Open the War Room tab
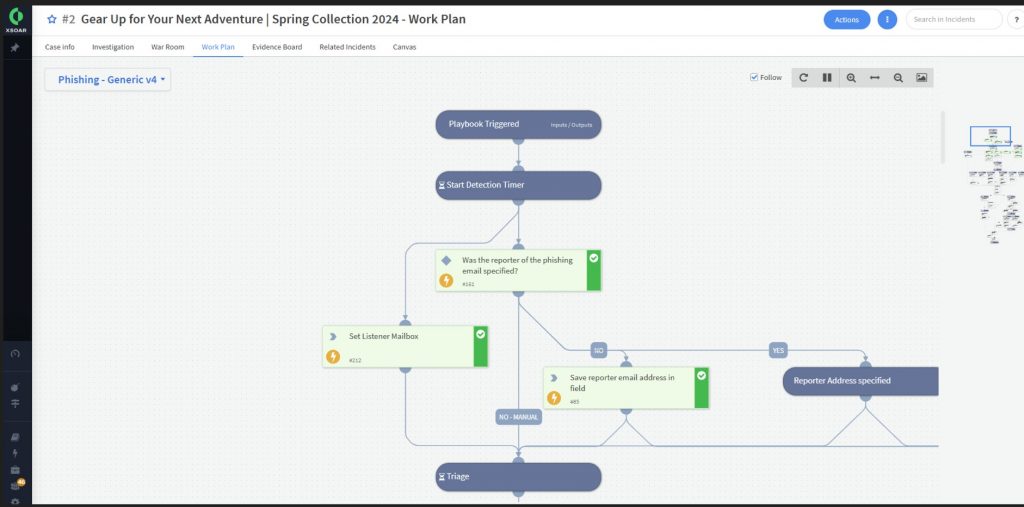The image size is (1024, 507). point(168,47)
